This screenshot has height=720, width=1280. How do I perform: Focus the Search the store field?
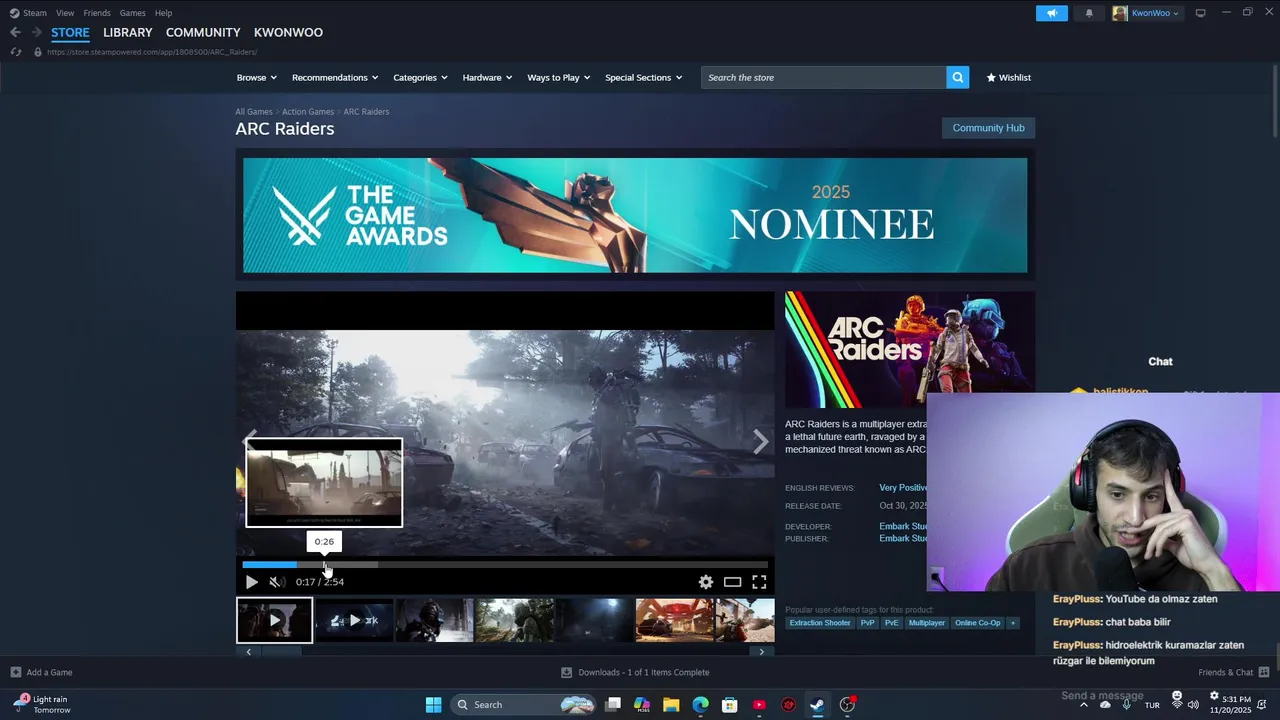tap(823, 77)
